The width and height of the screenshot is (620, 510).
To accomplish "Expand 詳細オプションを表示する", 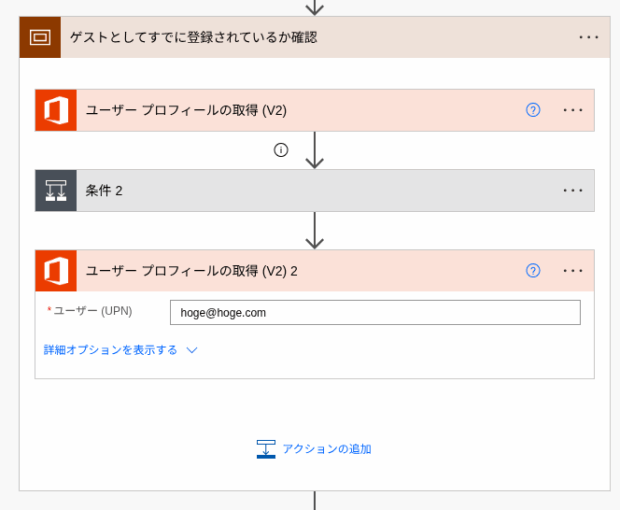I will (x=110, y=350).
